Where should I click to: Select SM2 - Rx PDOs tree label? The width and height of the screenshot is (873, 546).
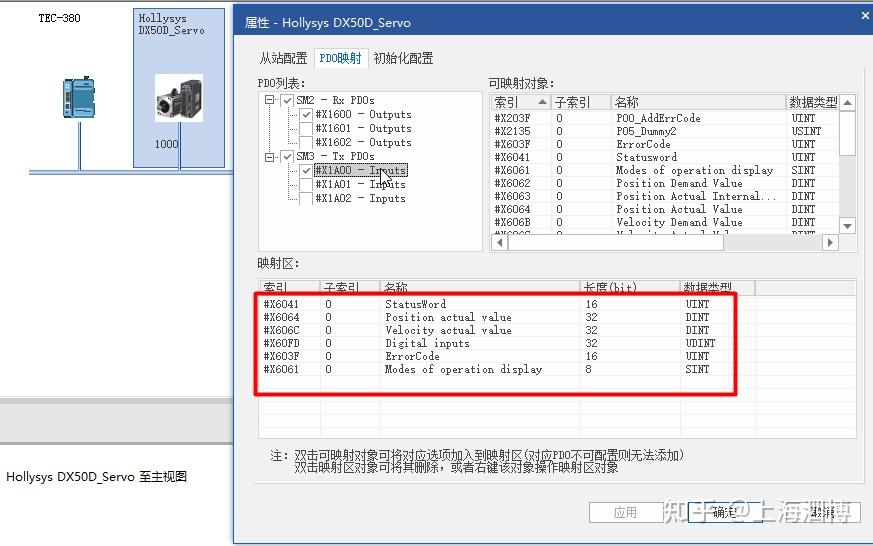tap(335, 100)
